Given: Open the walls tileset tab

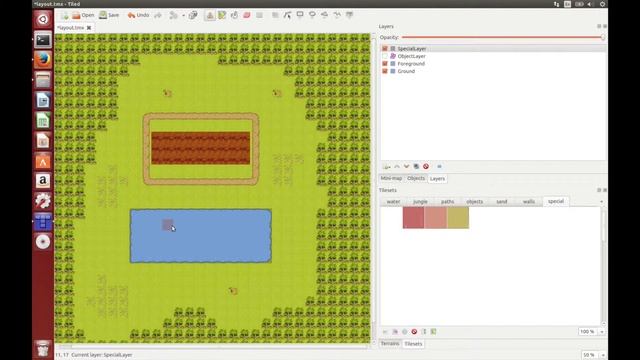Looking at the screenshot, I should pyautogui.click(x=529, y=202).
